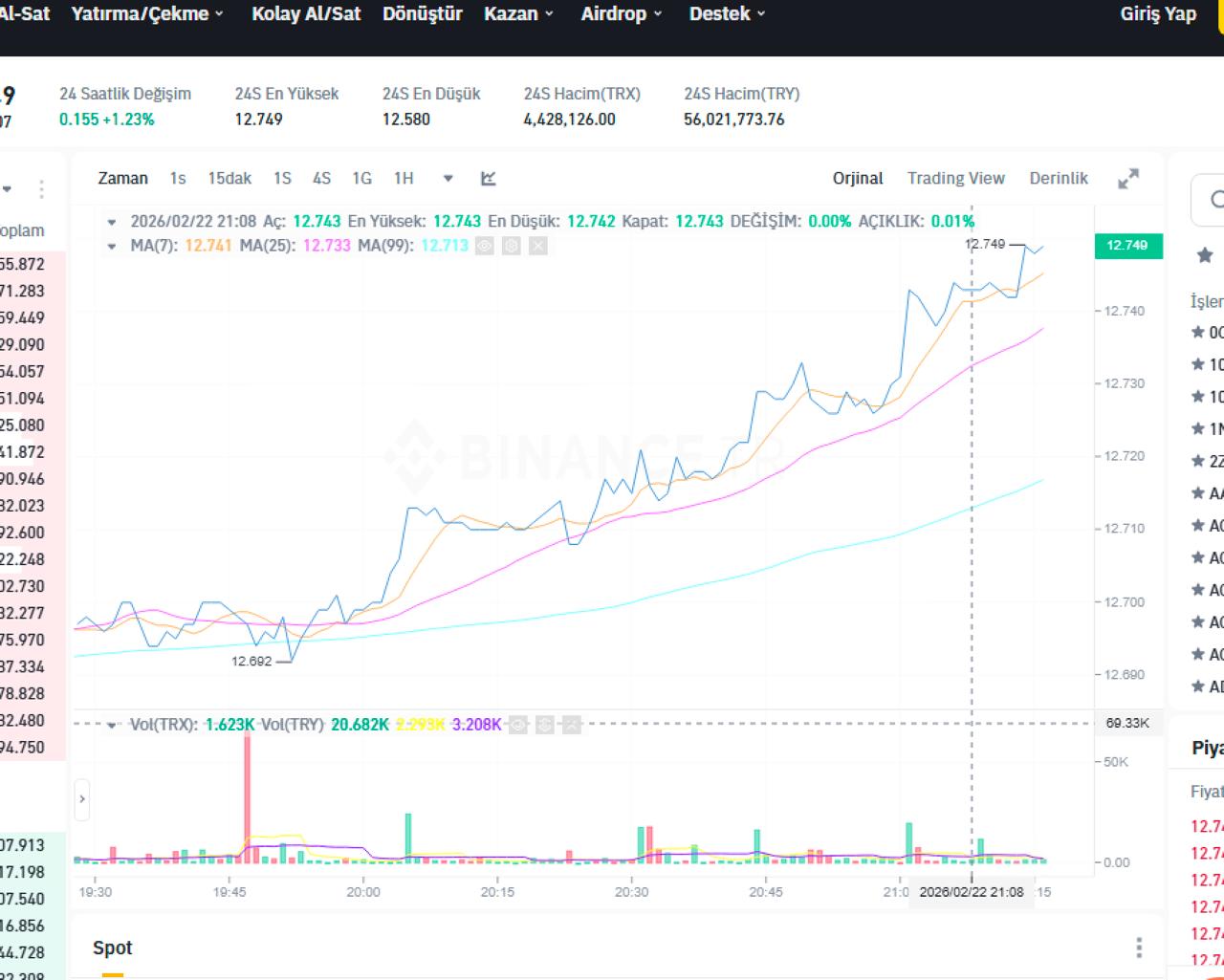Toggle Vol indicator visibility eye
This screenshot has height=980, width=1224.
(517, 725)
